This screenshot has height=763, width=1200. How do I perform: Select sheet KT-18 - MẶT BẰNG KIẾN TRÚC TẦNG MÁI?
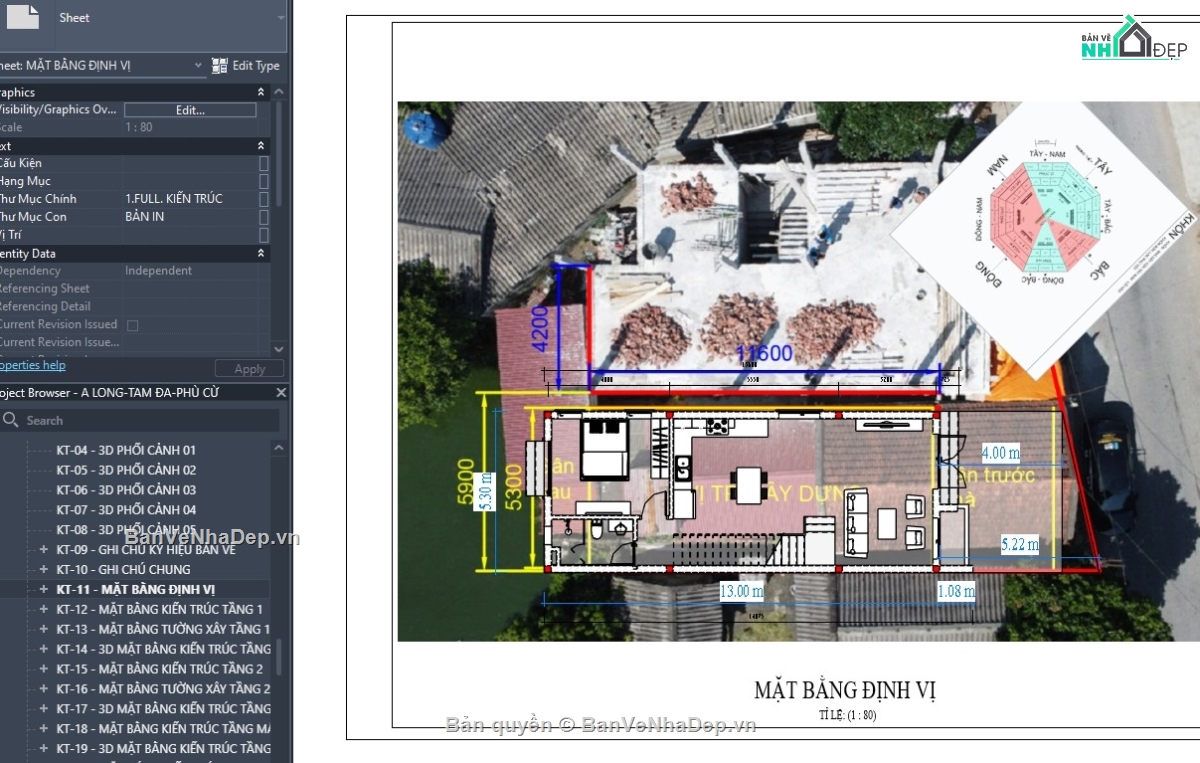[x=163, y=729]
